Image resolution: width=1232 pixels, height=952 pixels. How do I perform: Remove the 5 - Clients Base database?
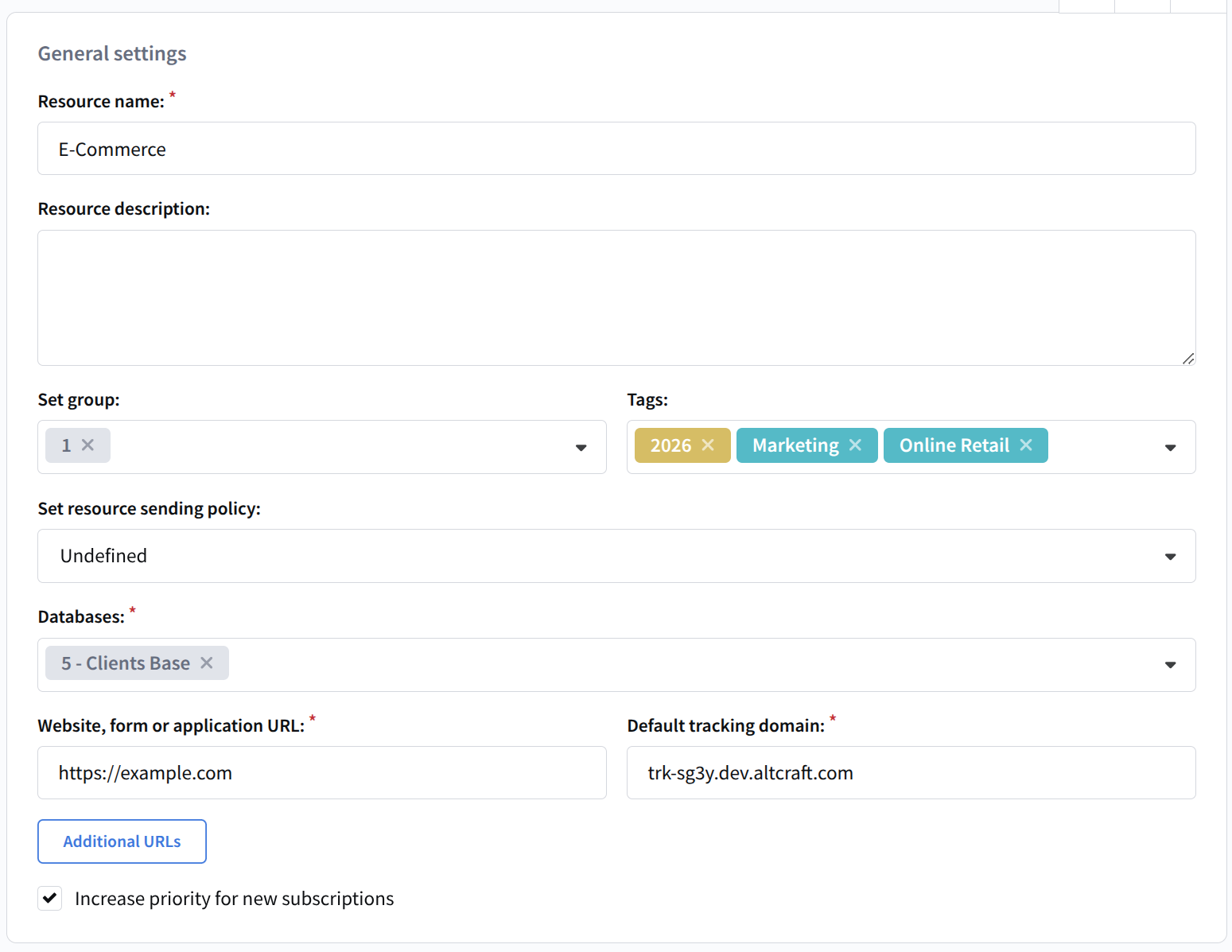point(207,663)
